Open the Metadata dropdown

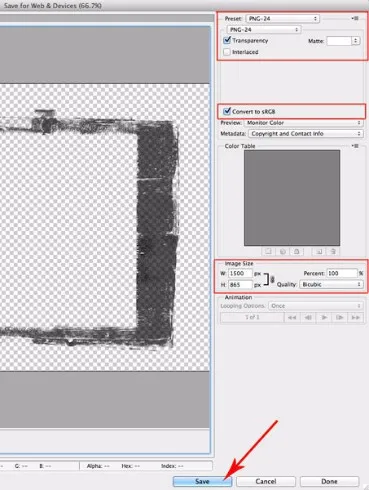coord(305,134)
